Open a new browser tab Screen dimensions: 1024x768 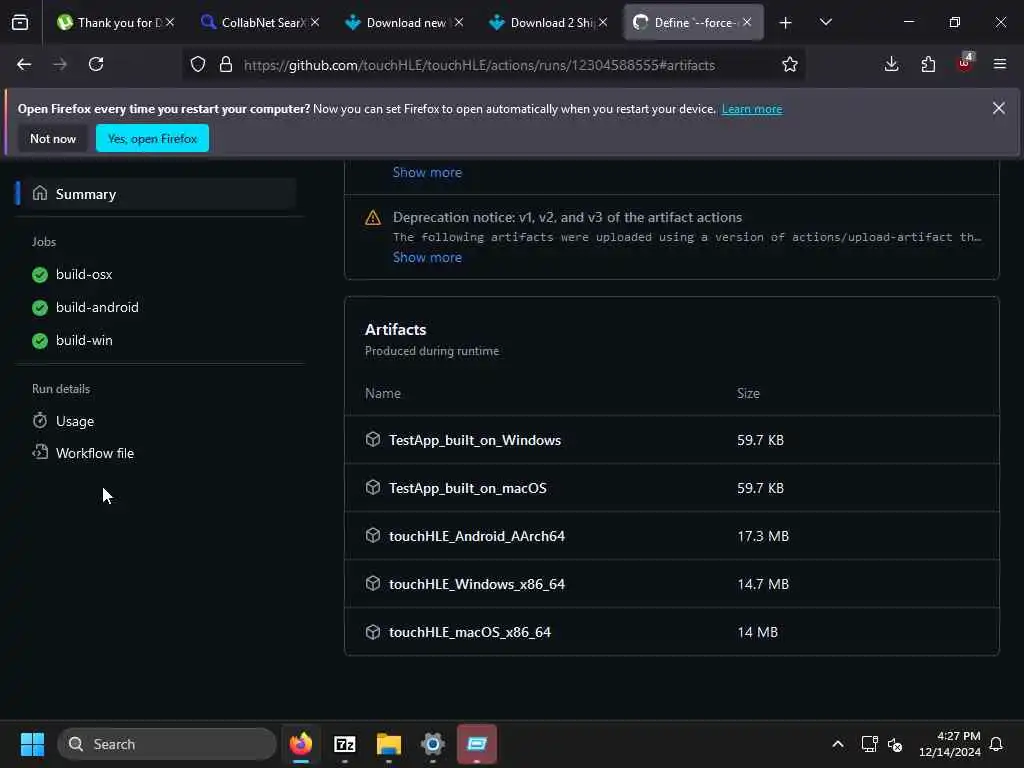(786, 23)
